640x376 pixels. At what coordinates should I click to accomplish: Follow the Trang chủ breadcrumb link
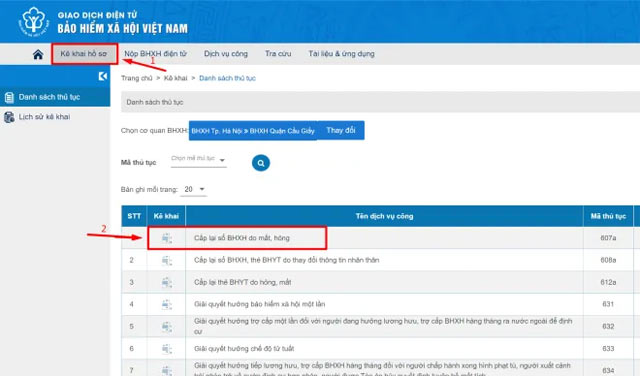pyautogui.click(x=136, y=78)
